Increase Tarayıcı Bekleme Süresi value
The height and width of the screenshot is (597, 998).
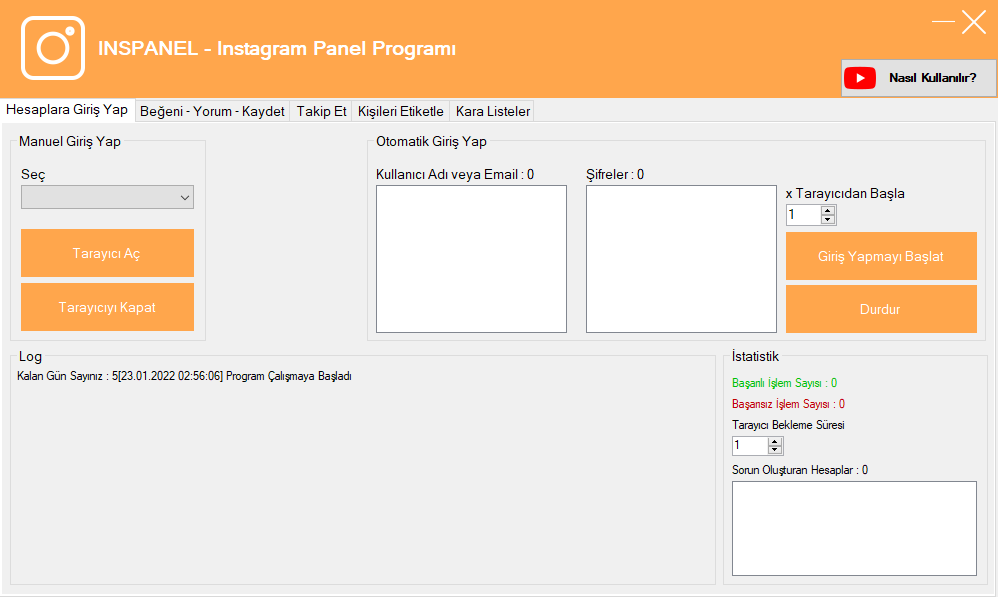[x=775, y=441]
